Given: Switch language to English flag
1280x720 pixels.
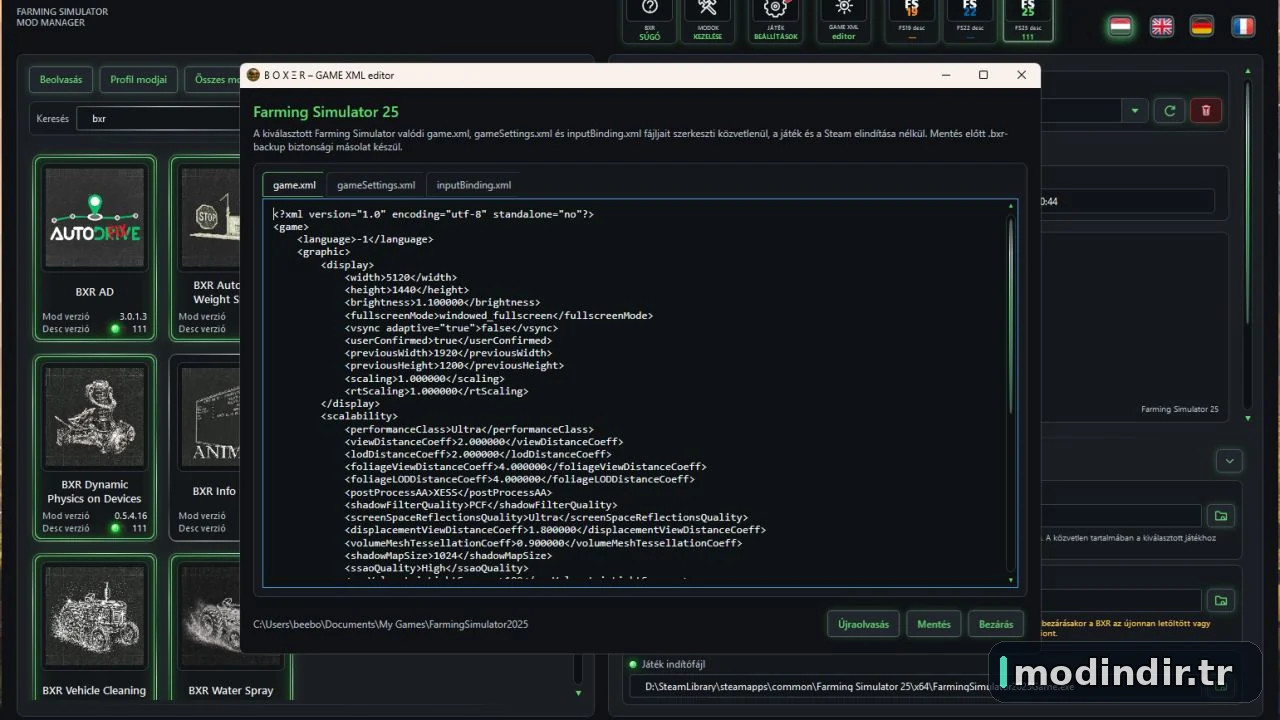Looking at the screenshot, I should point(1162,27).
